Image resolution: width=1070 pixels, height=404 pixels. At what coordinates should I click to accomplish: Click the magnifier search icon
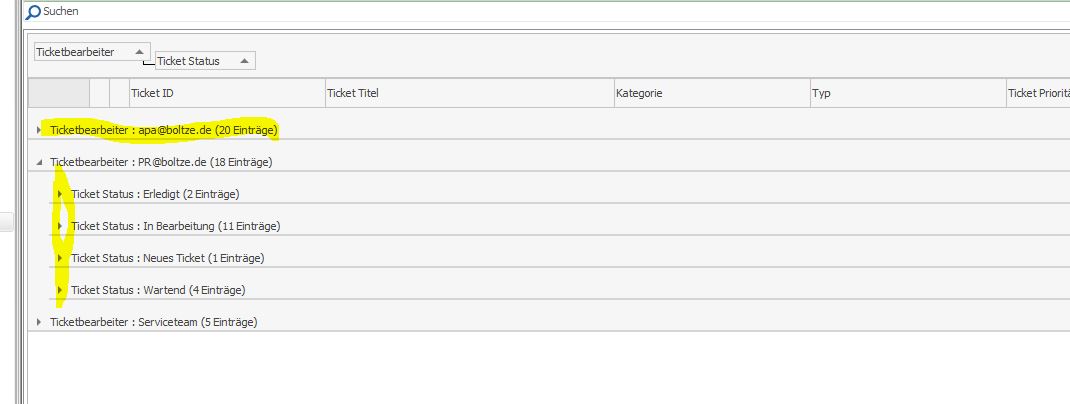point(33,12)
